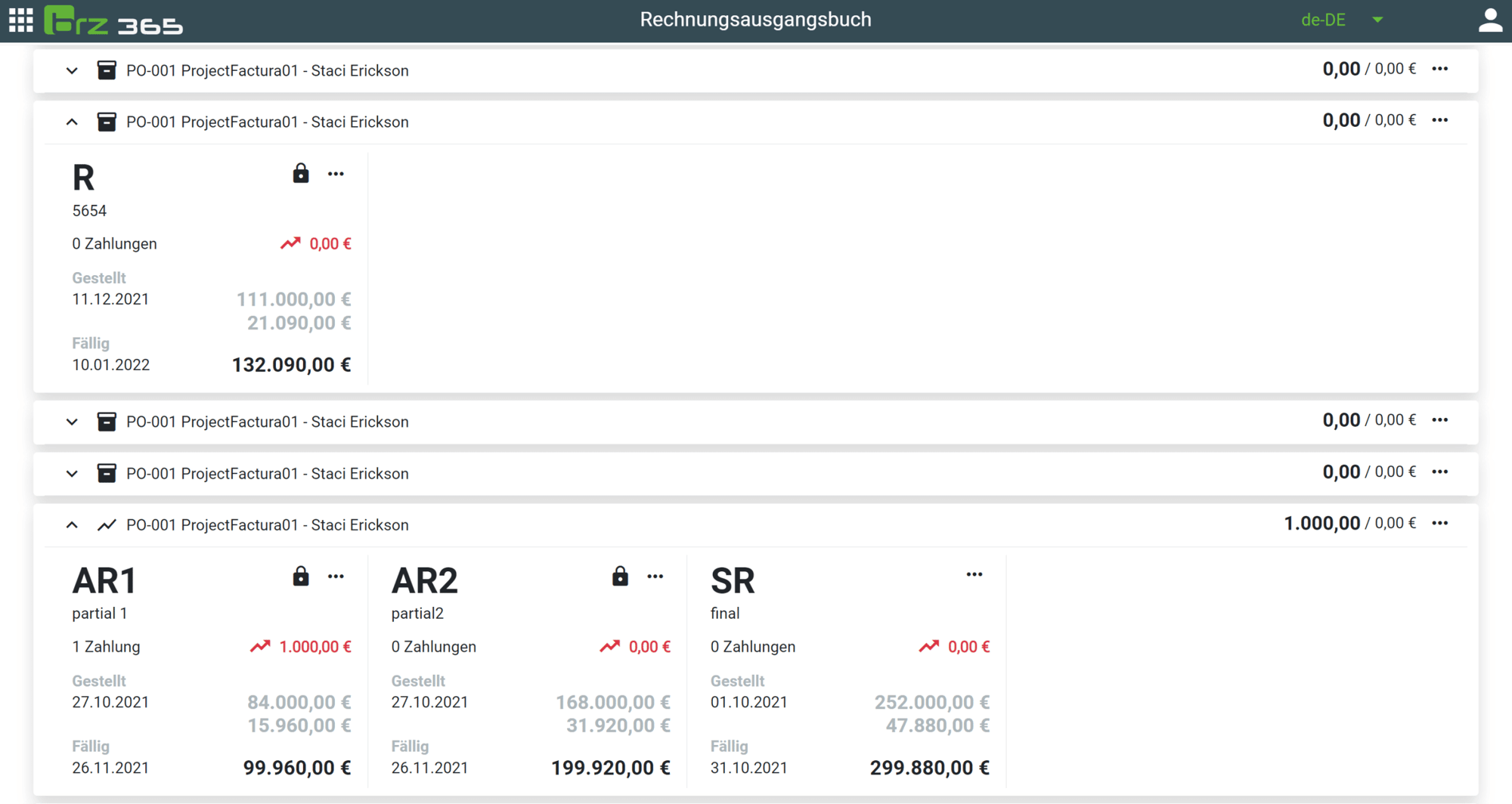Click lock icon on invoice R card
This screenshot has width=1512, height=804.
coord(301,174)
